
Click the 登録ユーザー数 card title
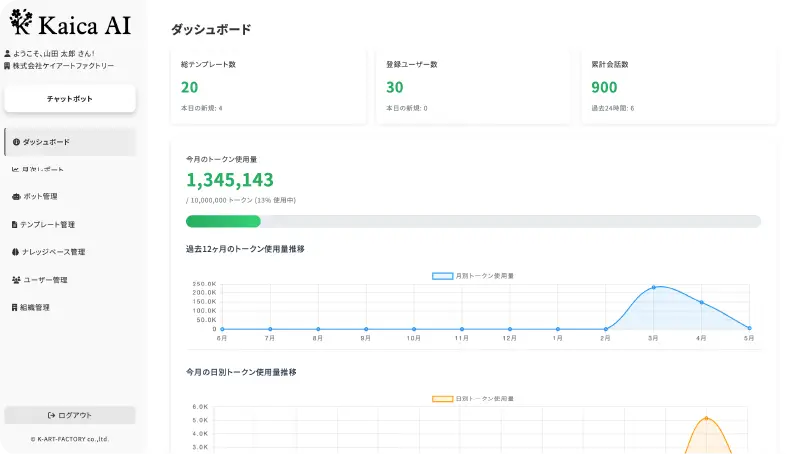click(412, 65)
